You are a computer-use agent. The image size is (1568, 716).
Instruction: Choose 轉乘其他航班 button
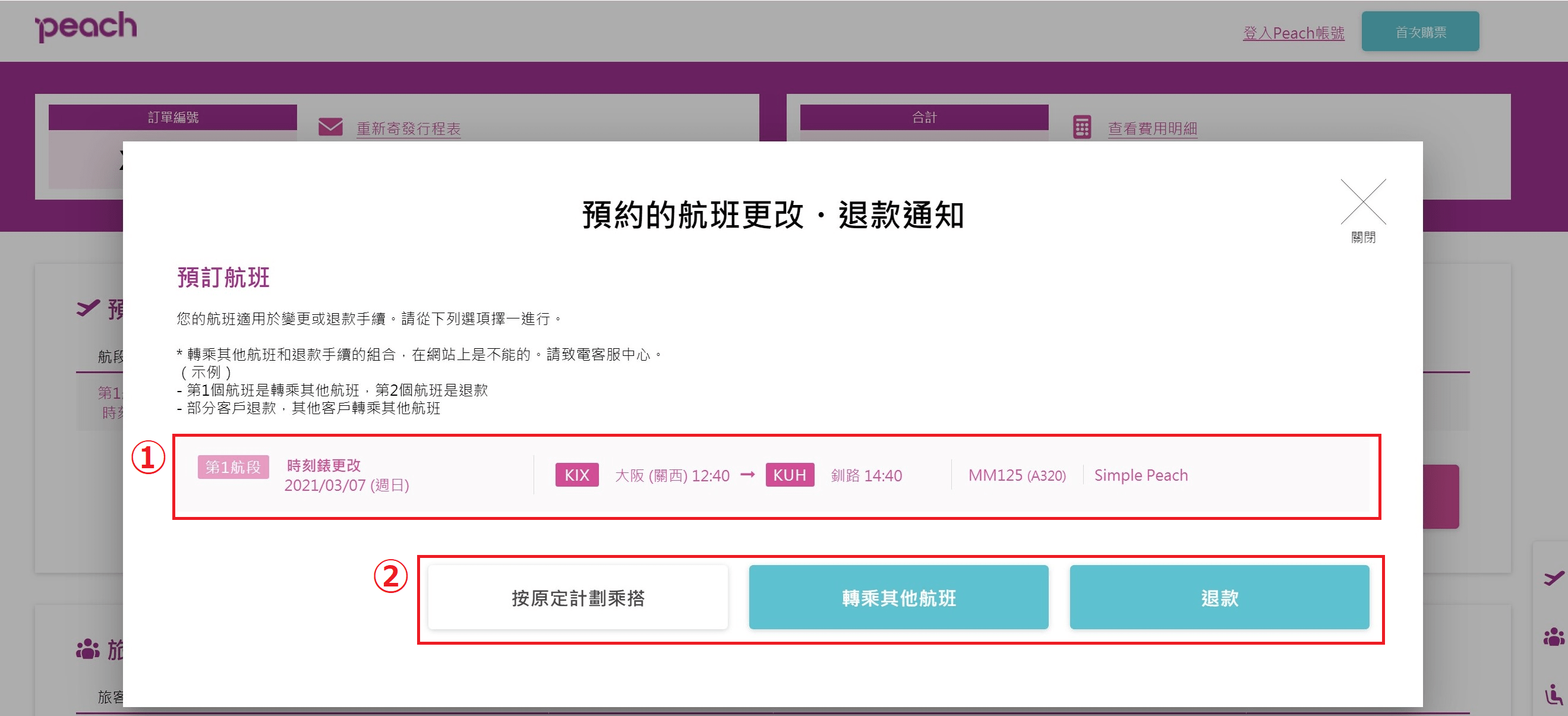898,597
